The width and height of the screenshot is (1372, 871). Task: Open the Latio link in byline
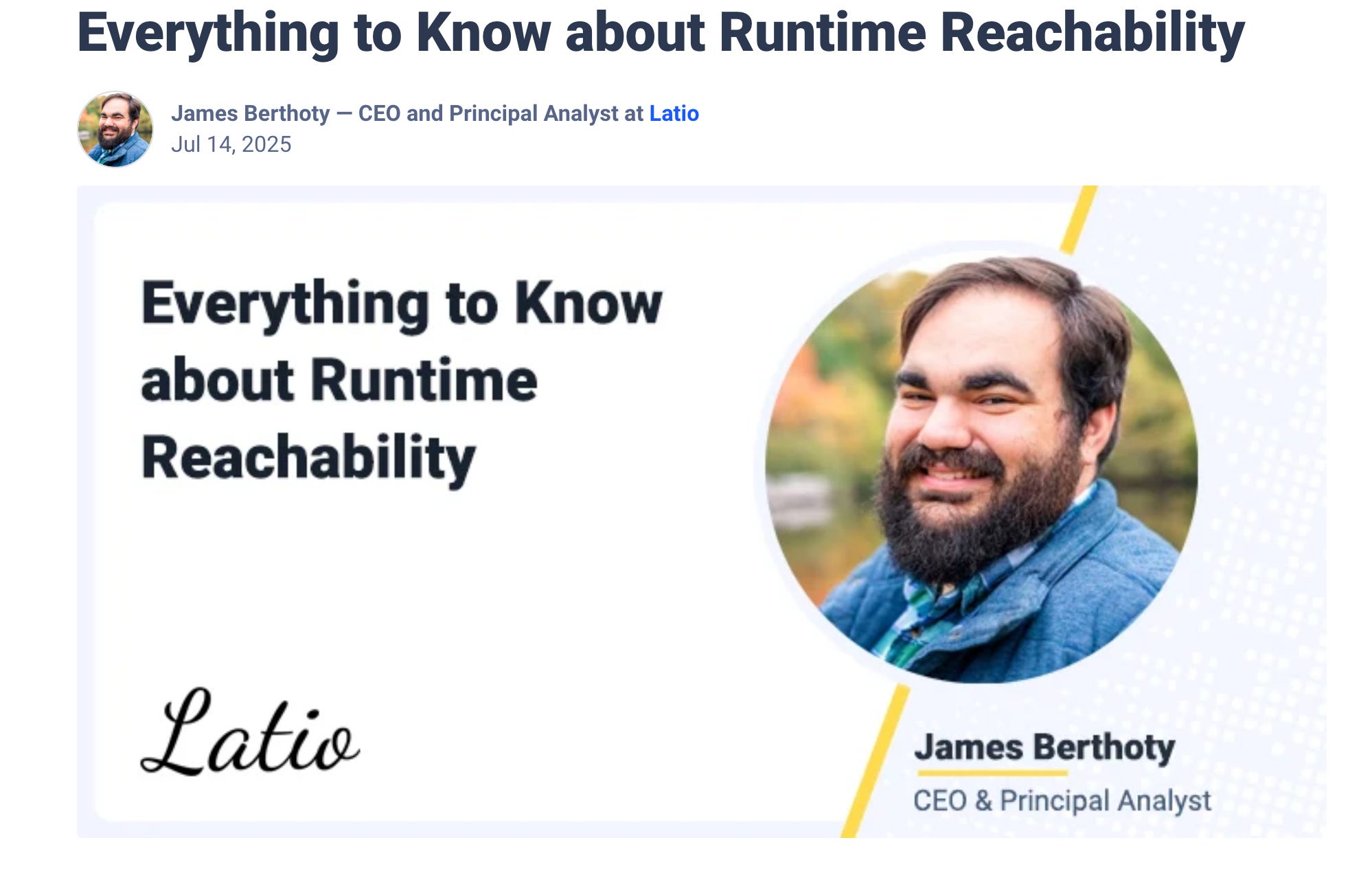(674, 113)
